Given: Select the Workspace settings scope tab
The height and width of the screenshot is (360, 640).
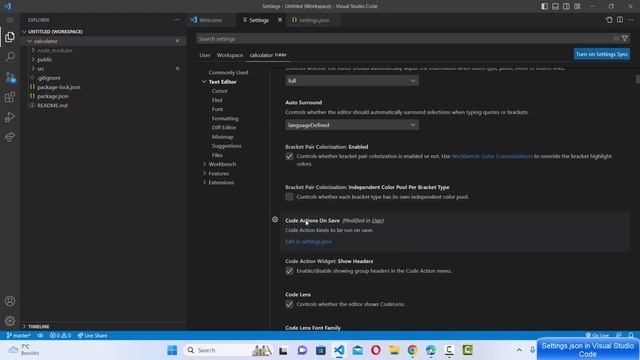Looking at the screenshot, I should click(x=230, y=55).
